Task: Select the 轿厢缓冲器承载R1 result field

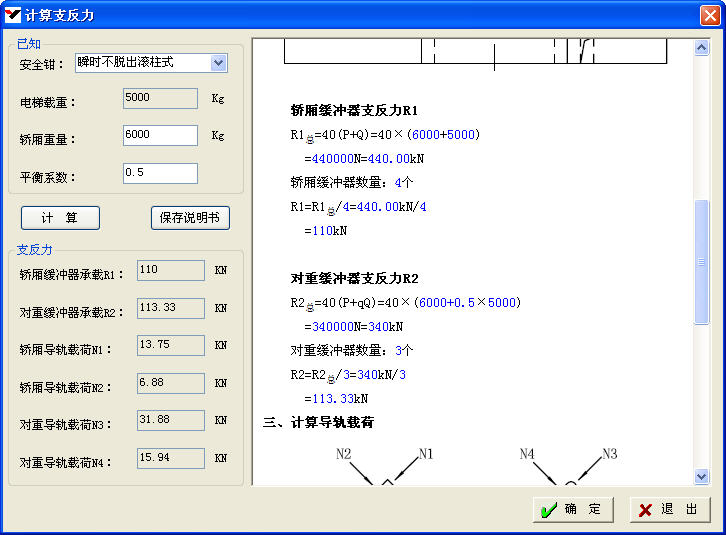Action: coord(170,271)
